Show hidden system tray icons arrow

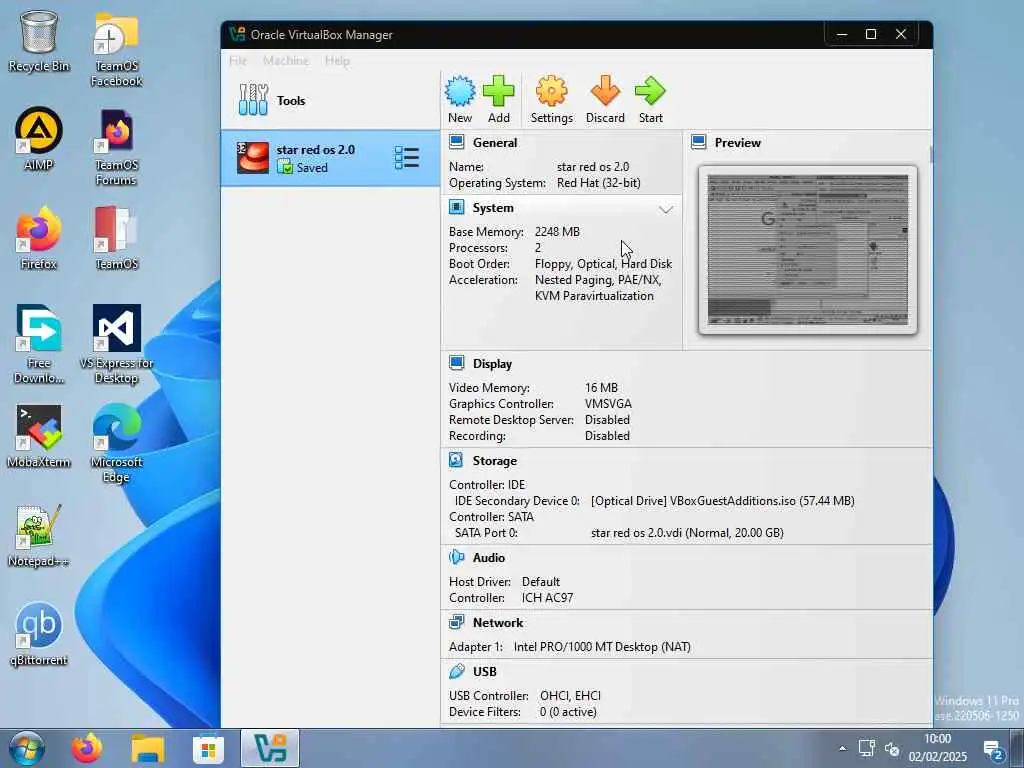842,748
